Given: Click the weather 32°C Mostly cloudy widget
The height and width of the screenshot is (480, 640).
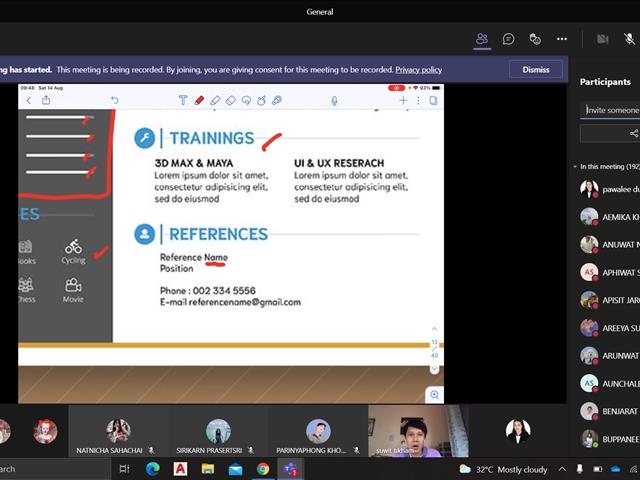Looking at the screenshot, I should (503, 469).
